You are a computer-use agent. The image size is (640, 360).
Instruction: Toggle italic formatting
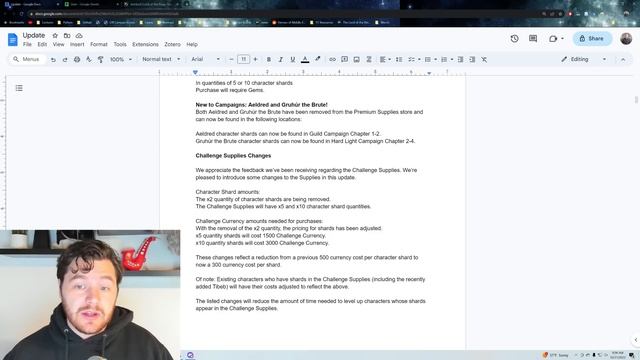point(280,60)
